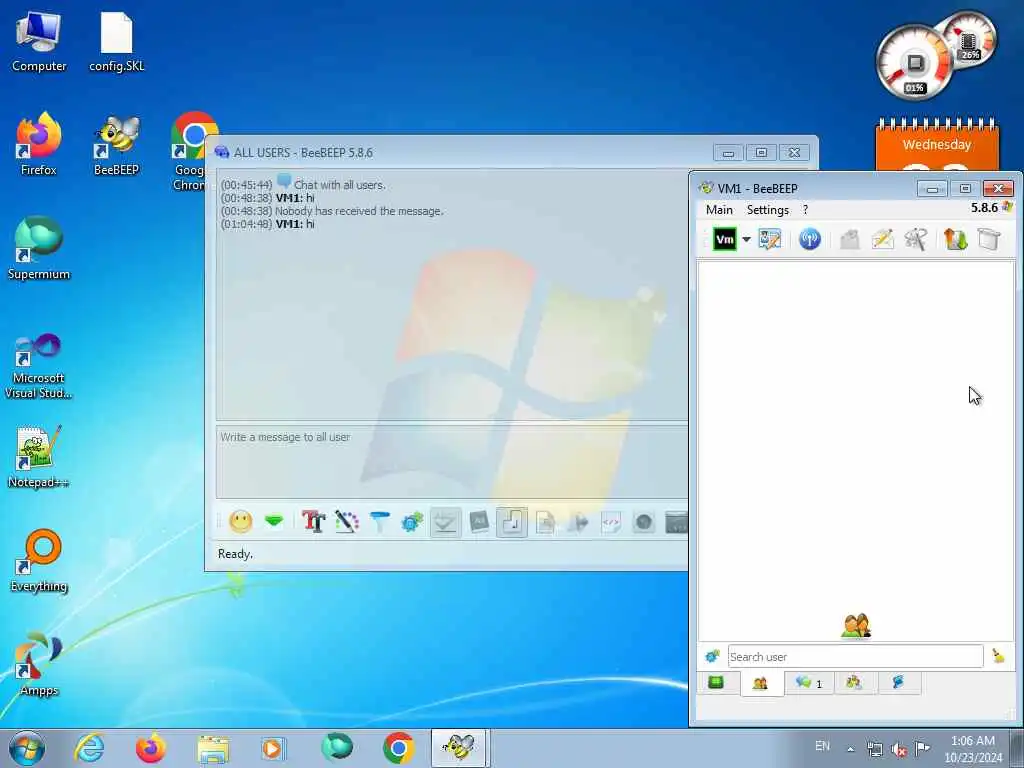Open the edit profile icon in BeeBEEP toolbar
This screenshot has height=768, width=1024.
[770, 239]
